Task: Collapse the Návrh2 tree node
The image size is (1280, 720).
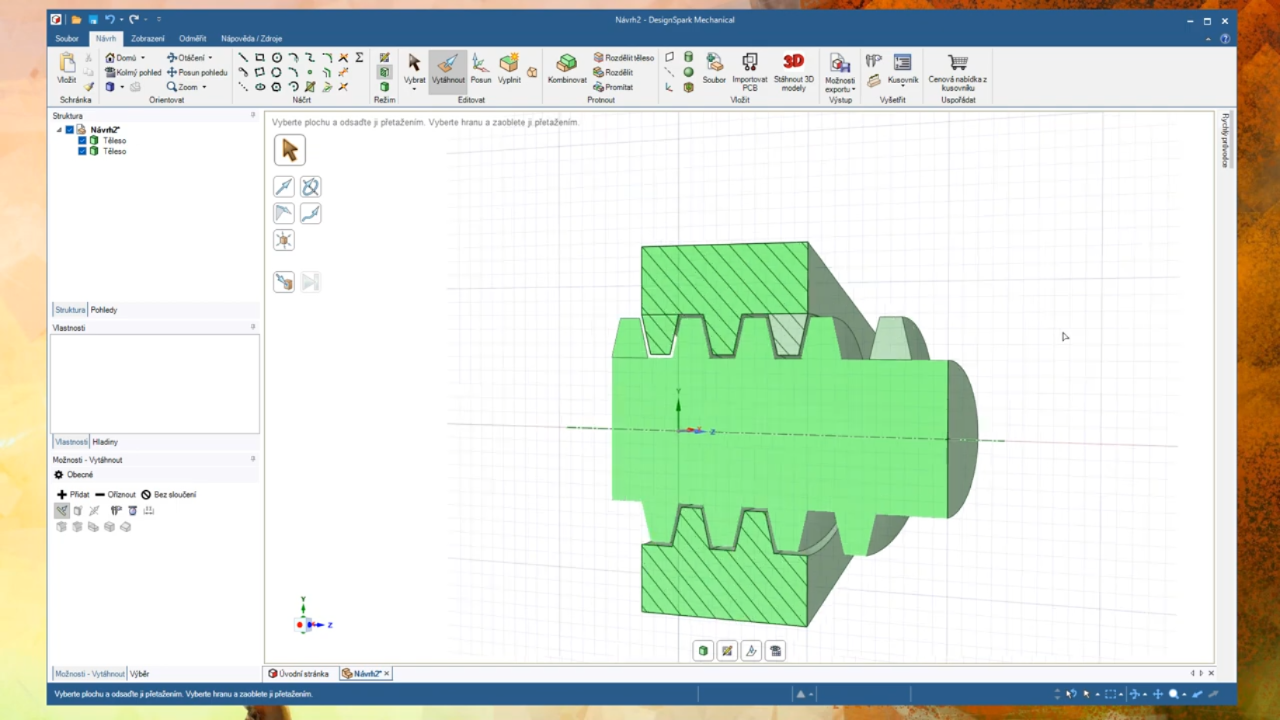Action: (59, 130)
